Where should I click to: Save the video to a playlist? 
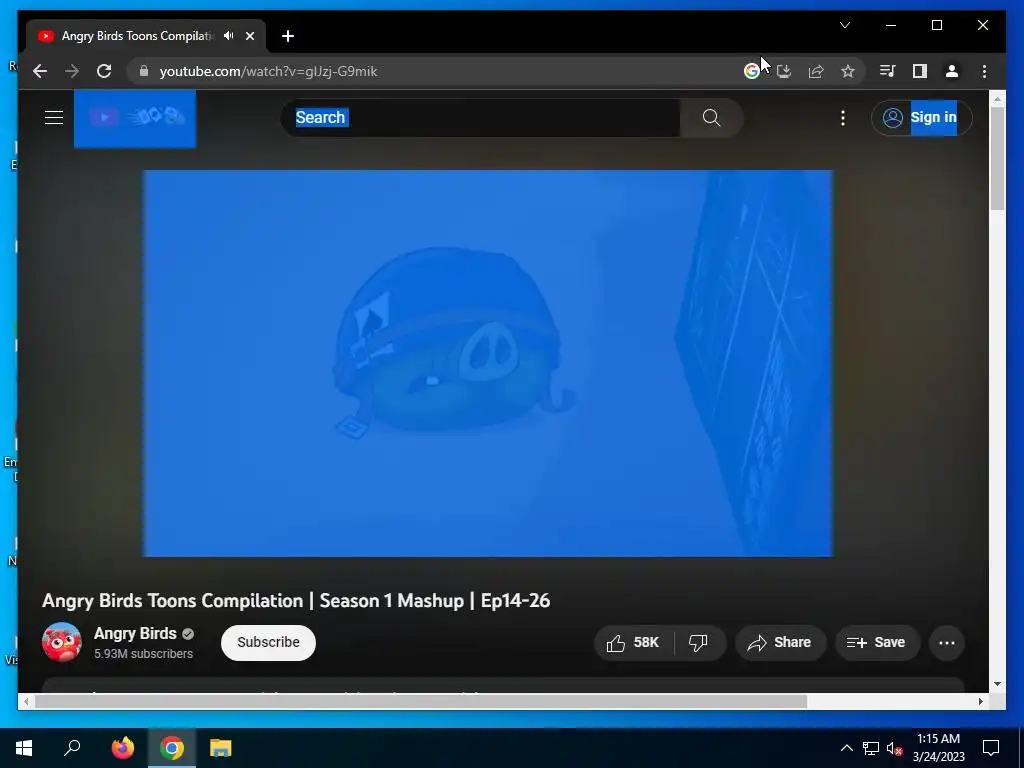pos(877,643)
